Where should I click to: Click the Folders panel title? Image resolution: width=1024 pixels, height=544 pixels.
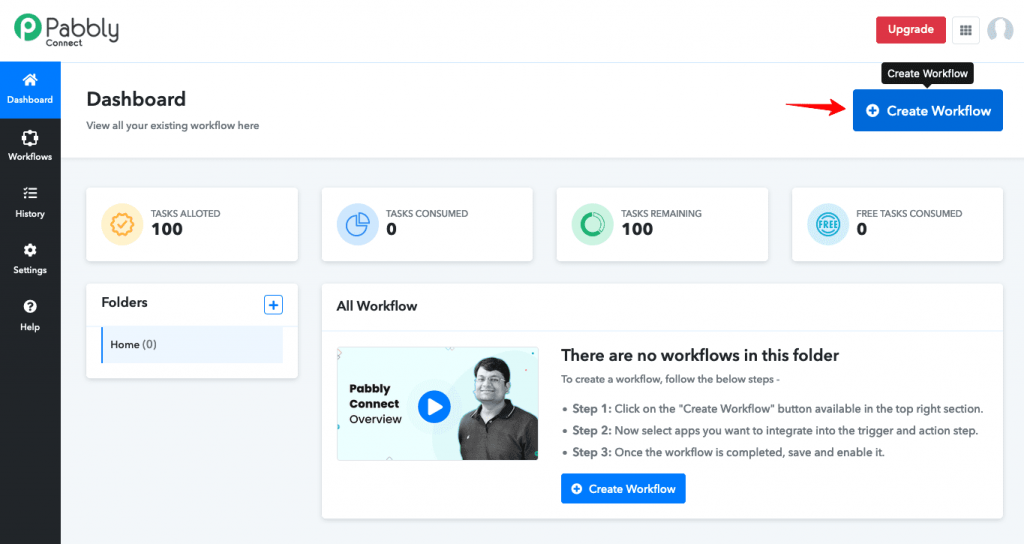[124, 302]
